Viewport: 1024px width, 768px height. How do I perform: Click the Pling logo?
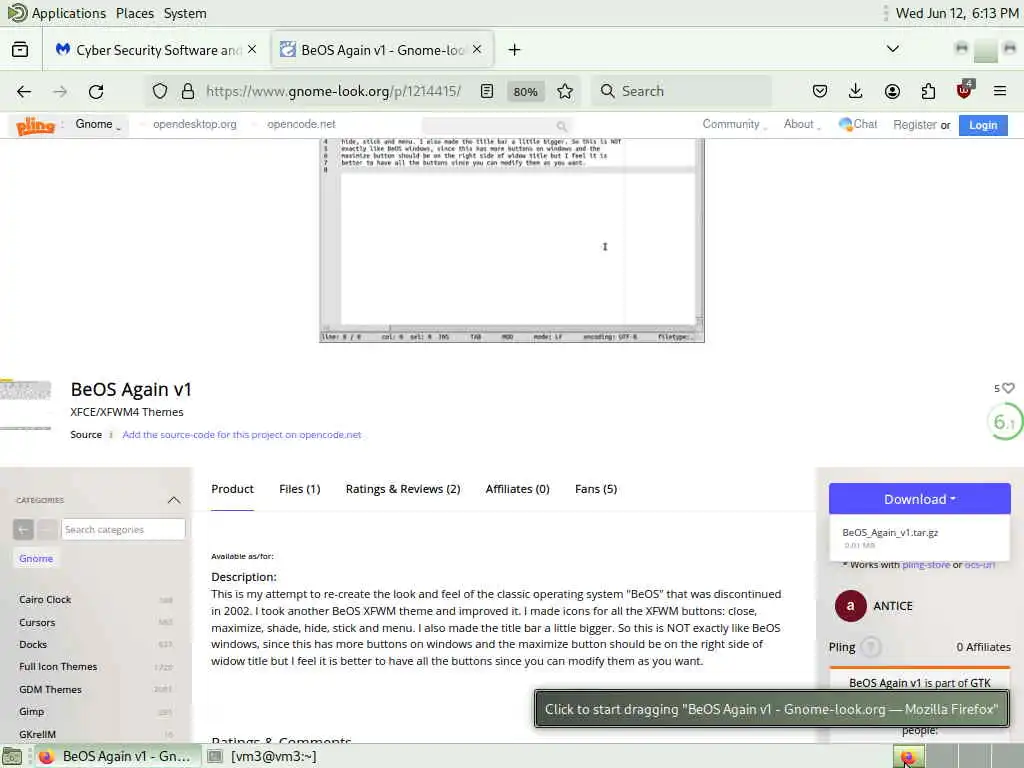pyautogui.click(x=35, y=125)
